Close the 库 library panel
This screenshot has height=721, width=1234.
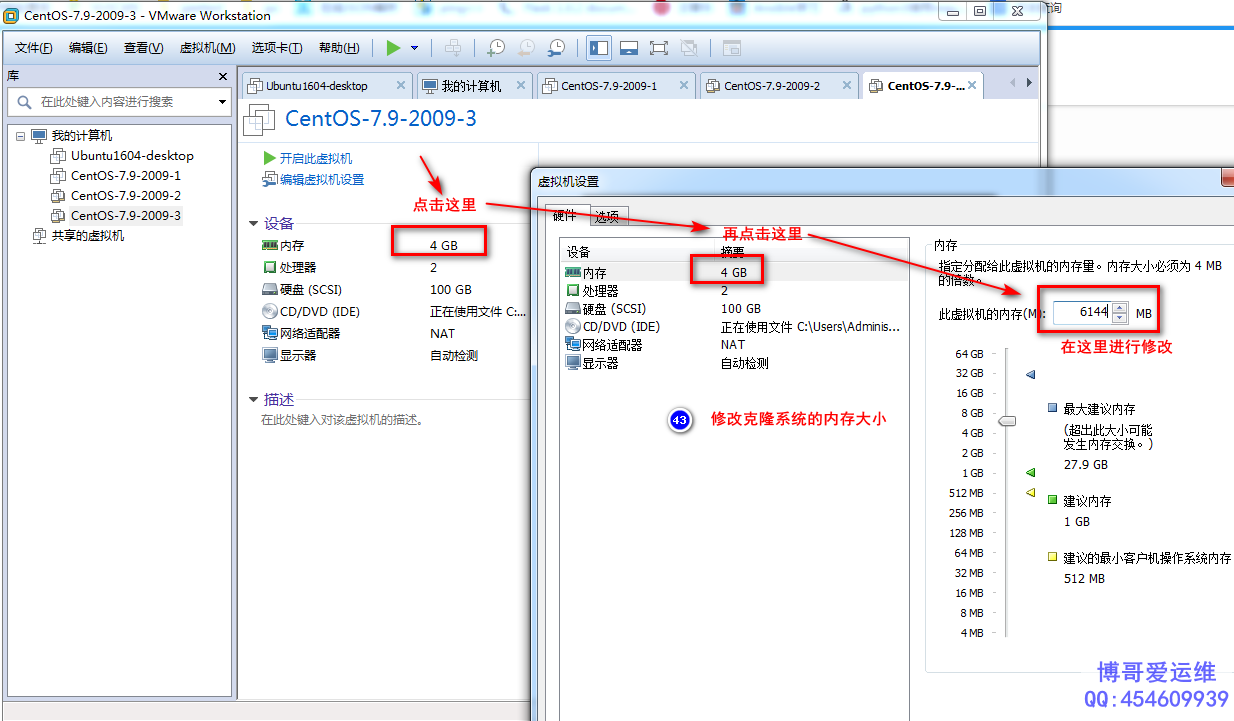[x=223, y=76]
